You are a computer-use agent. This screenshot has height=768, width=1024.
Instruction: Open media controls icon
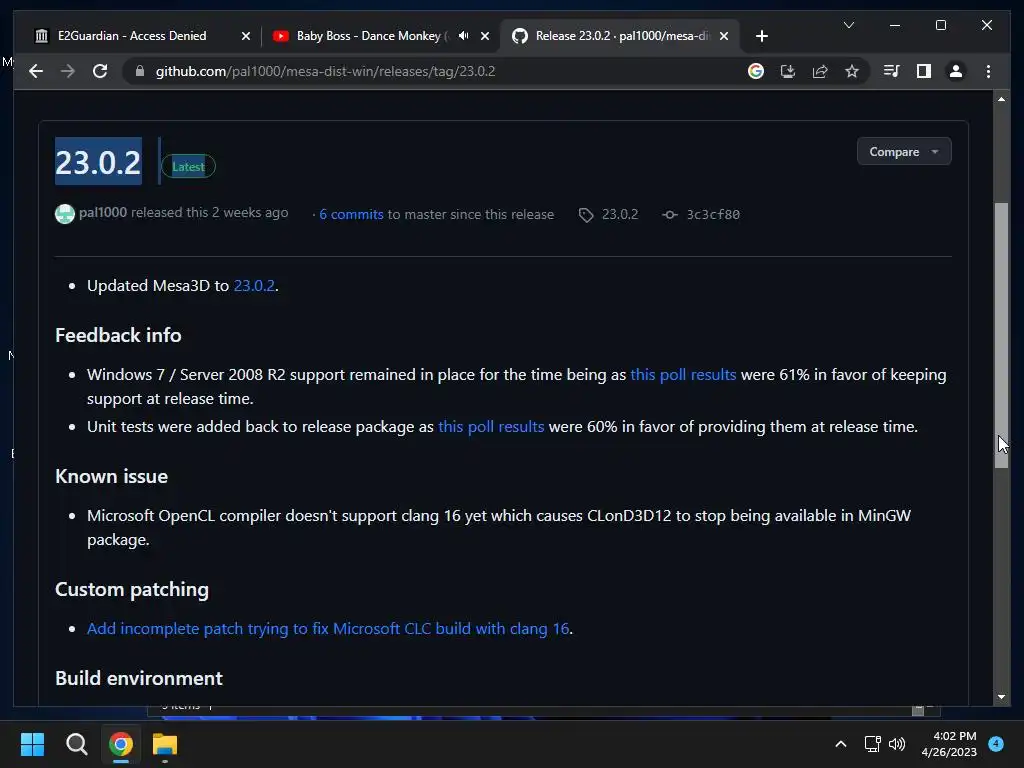click(891, 71)
